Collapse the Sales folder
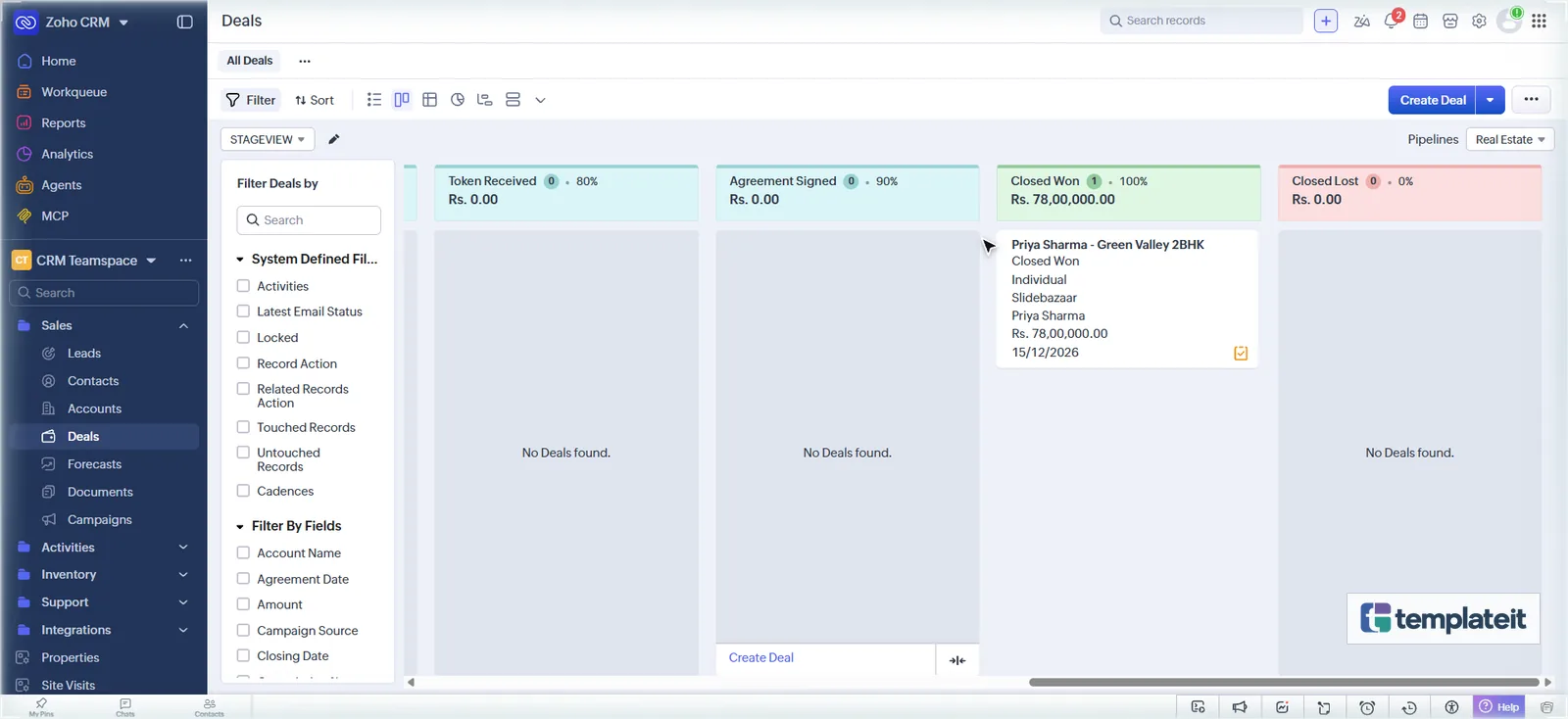1568x719 pixels. (x=183, y=325)
